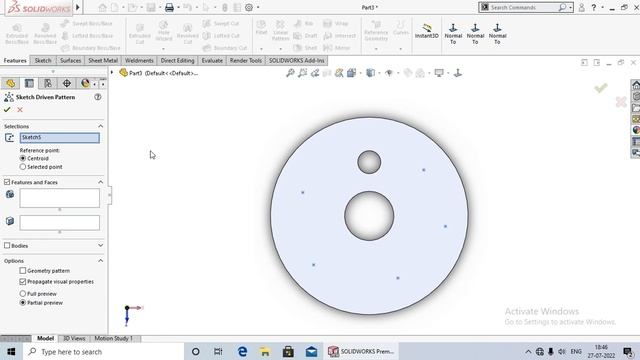The width and height of the screenshot is (640, 360).
Task: Open the Display Style icon
Action: pyautogui.click(x=370, y=73)
